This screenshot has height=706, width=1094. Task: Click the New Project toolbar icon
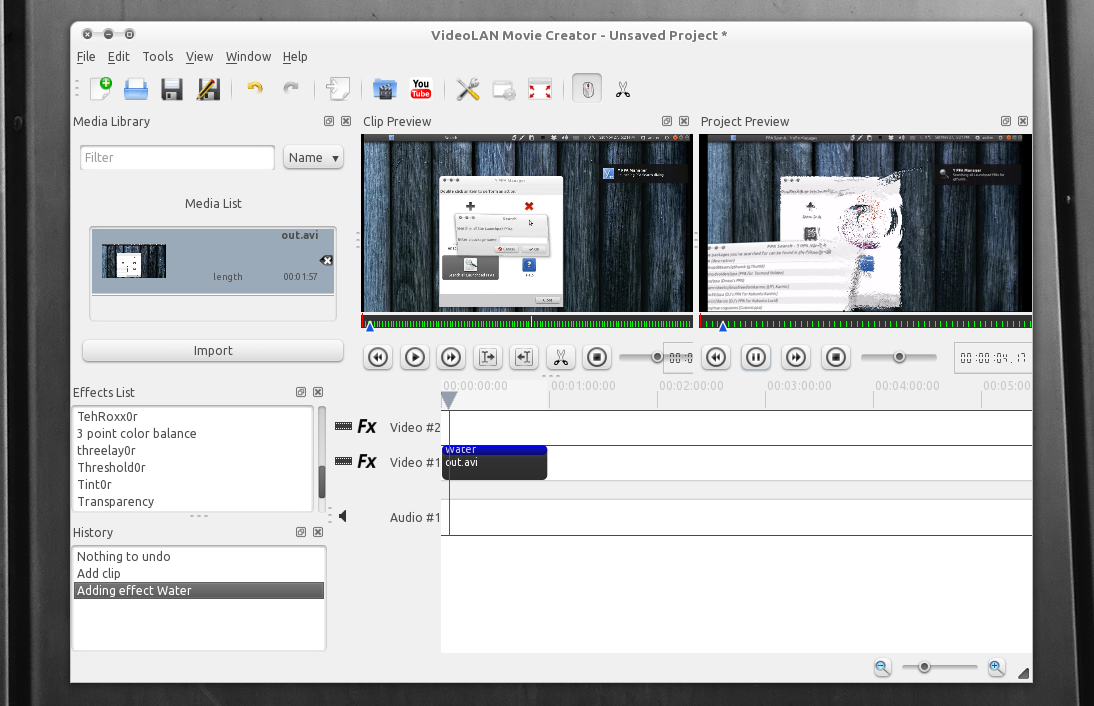click(x=101, y=89)
